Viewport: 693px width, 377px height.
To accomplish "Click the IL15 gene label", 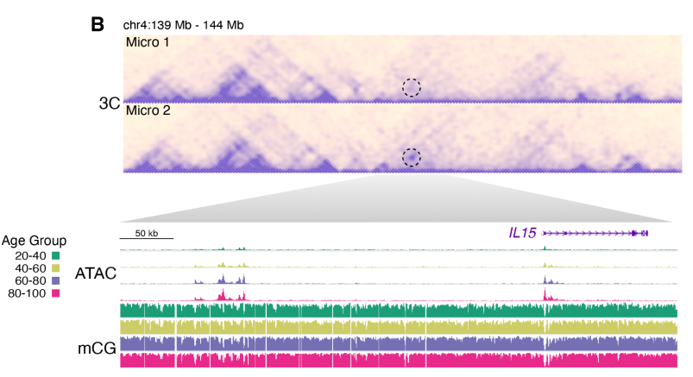I will click(x=522, y=232).
